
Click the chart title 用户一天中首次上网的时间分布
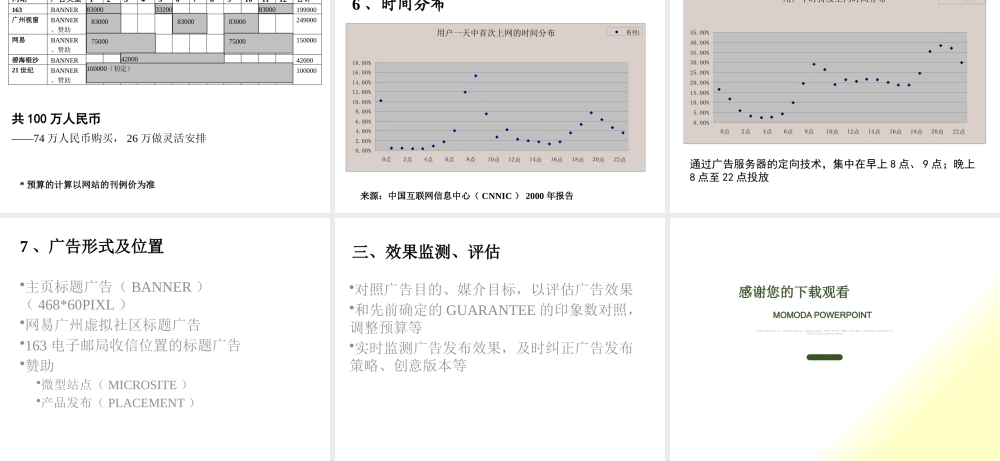pos(496,33)
